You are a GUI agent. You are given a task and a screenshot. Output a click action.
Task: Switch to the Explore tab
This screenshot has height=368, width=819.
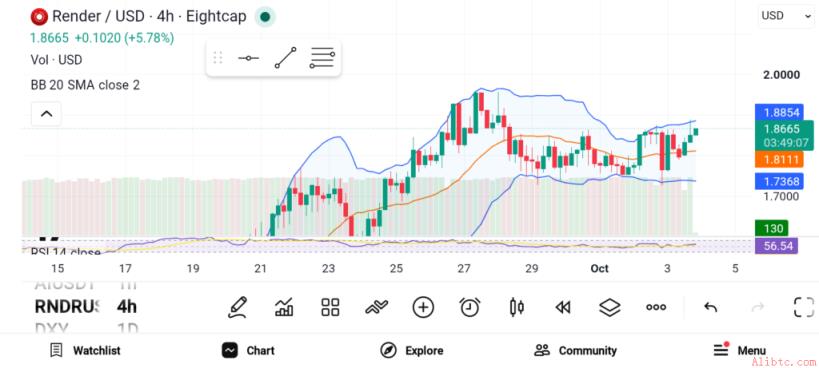point(412,351)
